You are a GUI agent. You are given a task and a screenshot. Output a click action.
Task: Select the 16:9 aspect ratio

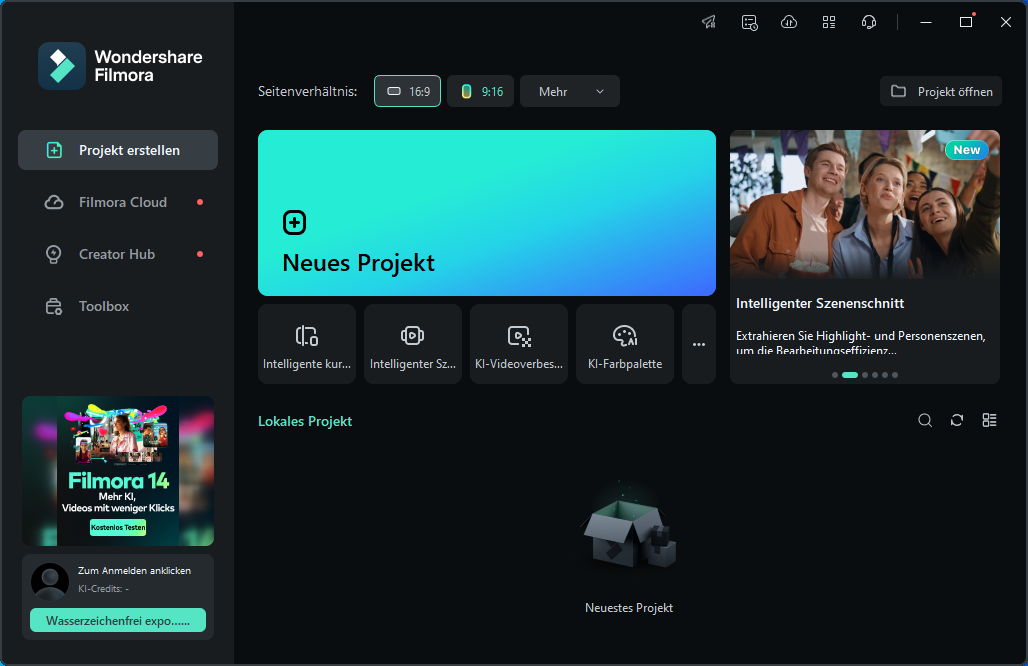[407, 91]
